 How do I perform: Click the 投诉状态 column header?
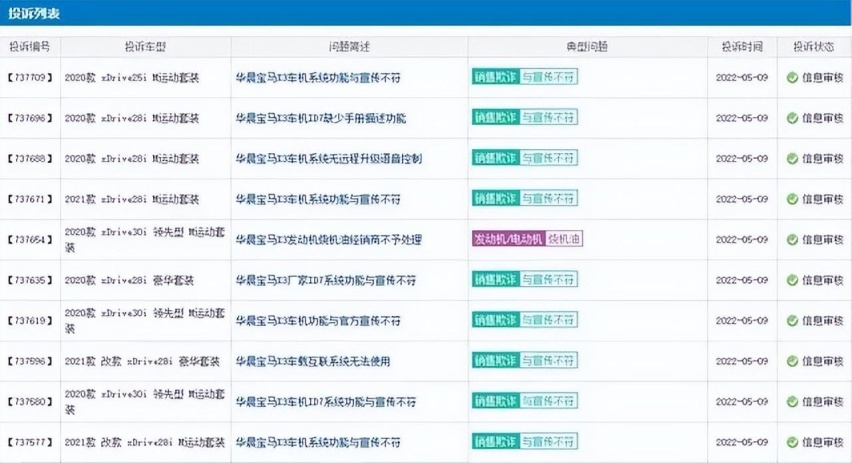pyautogui.click(x=814, y=47)
